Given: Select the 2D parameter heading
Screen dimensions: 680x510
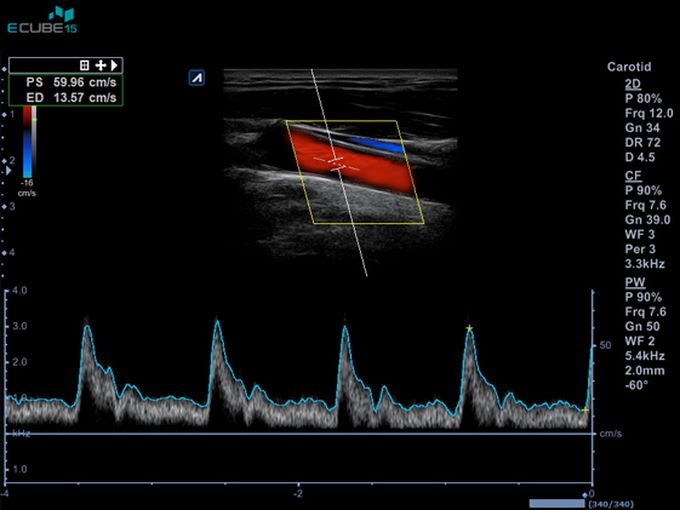Looking at the screenshot, I should 632,85.
